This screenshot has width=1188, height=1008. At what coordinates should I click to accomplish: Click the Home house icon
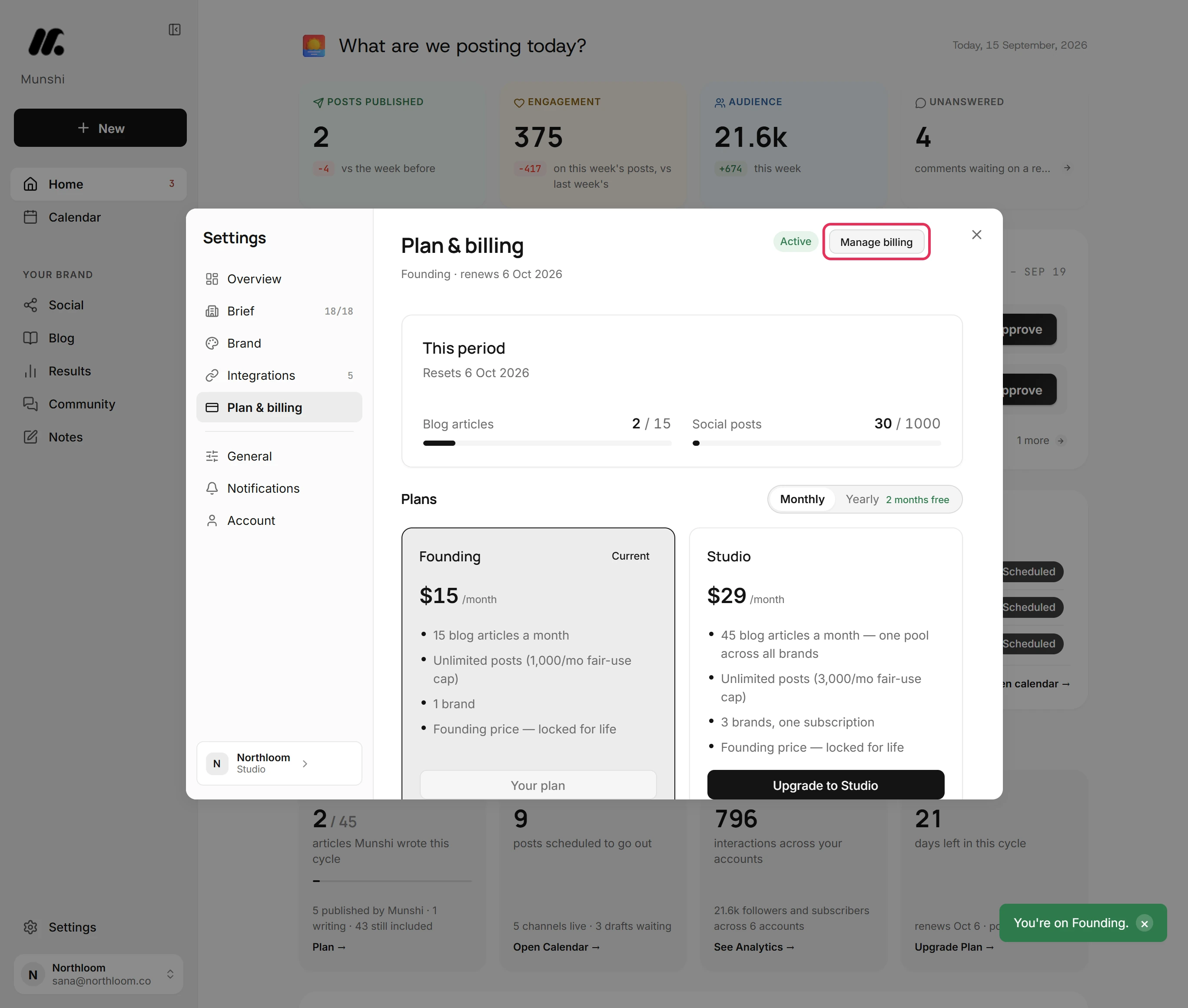coord(30,184)
